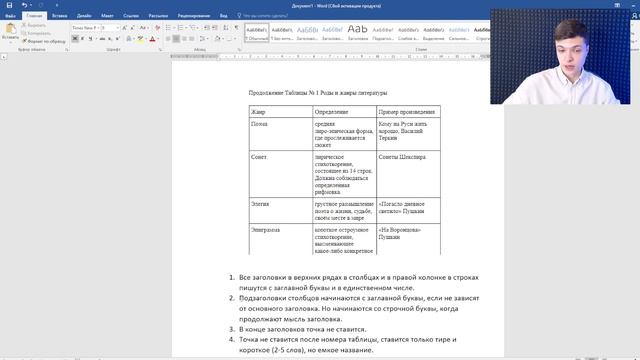Expand font color options arrow
This screenshot has width=640, height=360.
tap(158, 39)
